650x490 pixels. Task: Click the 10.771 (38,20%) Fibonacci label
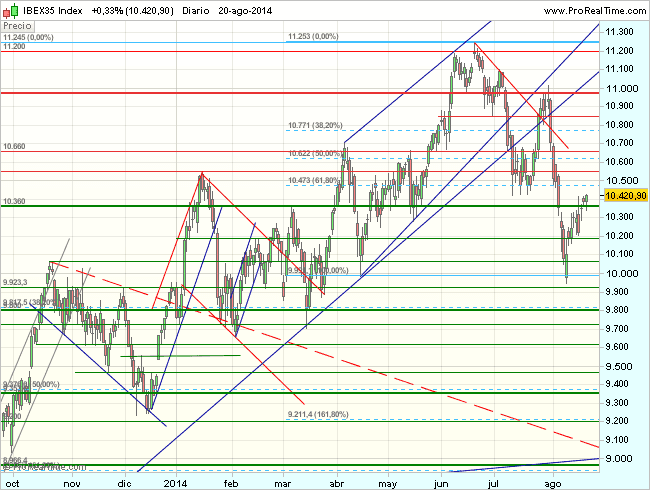(315, 125)
